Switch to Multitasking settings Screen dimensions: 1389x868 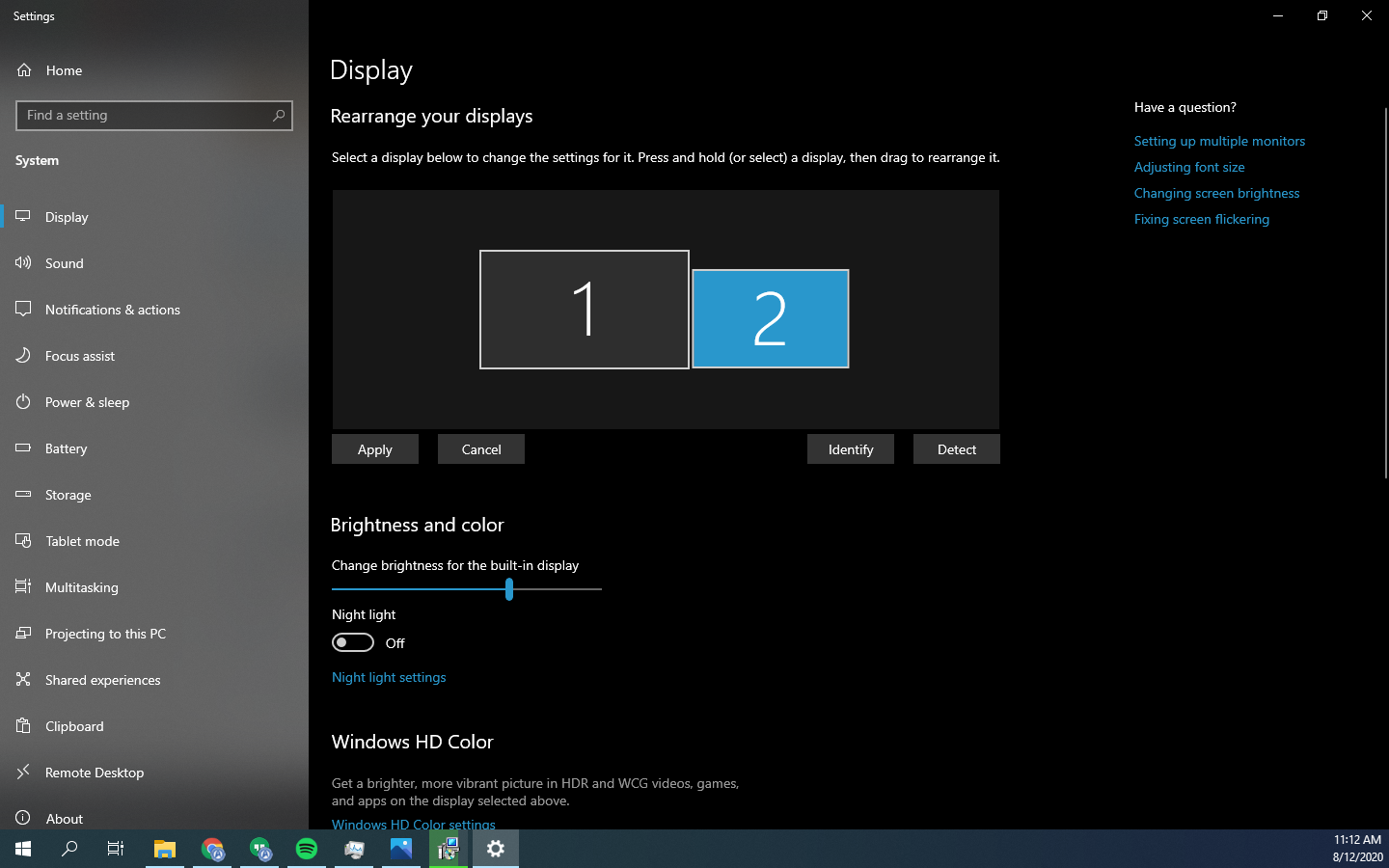[x=82, y=587]
